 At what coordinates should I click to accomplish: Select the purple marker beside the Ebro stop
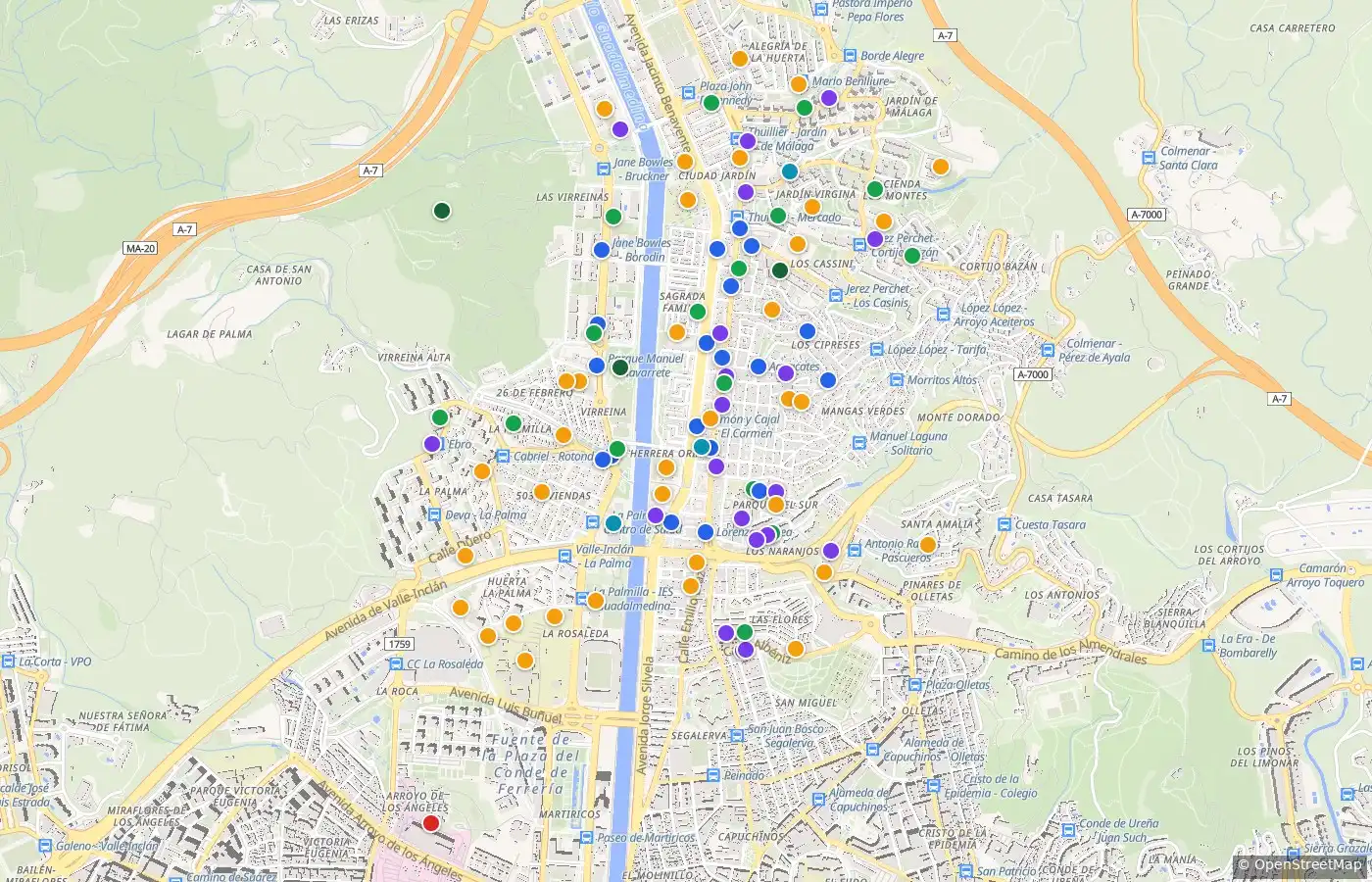[432, 444]
